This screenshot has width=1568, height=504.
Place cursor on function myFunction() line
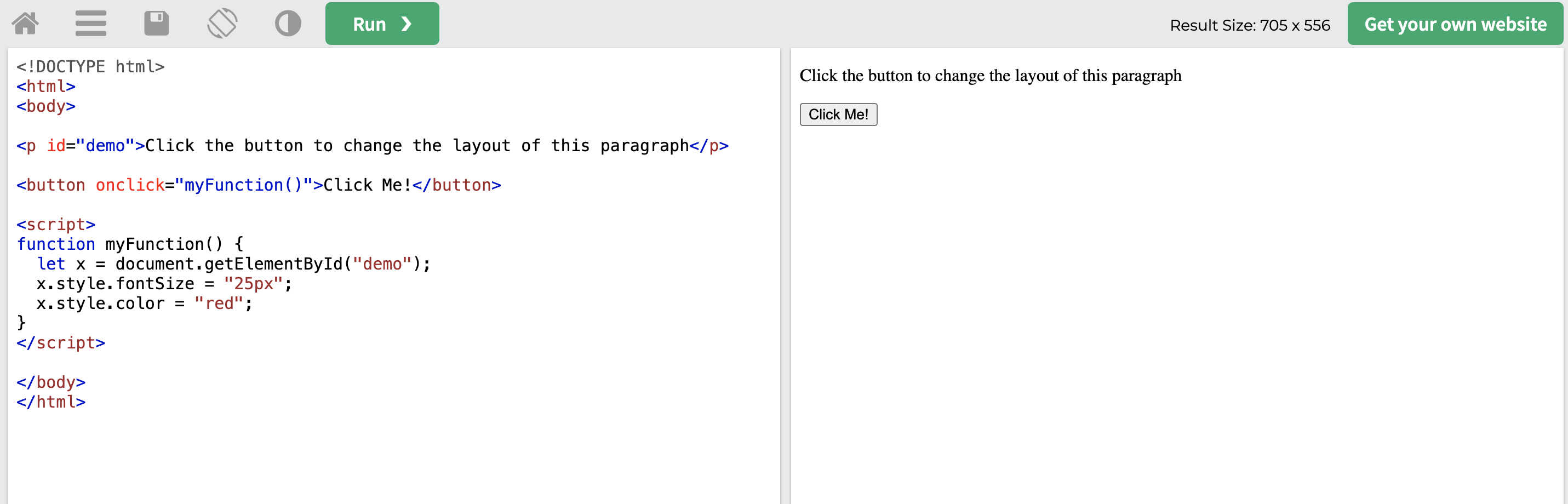[x=130, y=244]
